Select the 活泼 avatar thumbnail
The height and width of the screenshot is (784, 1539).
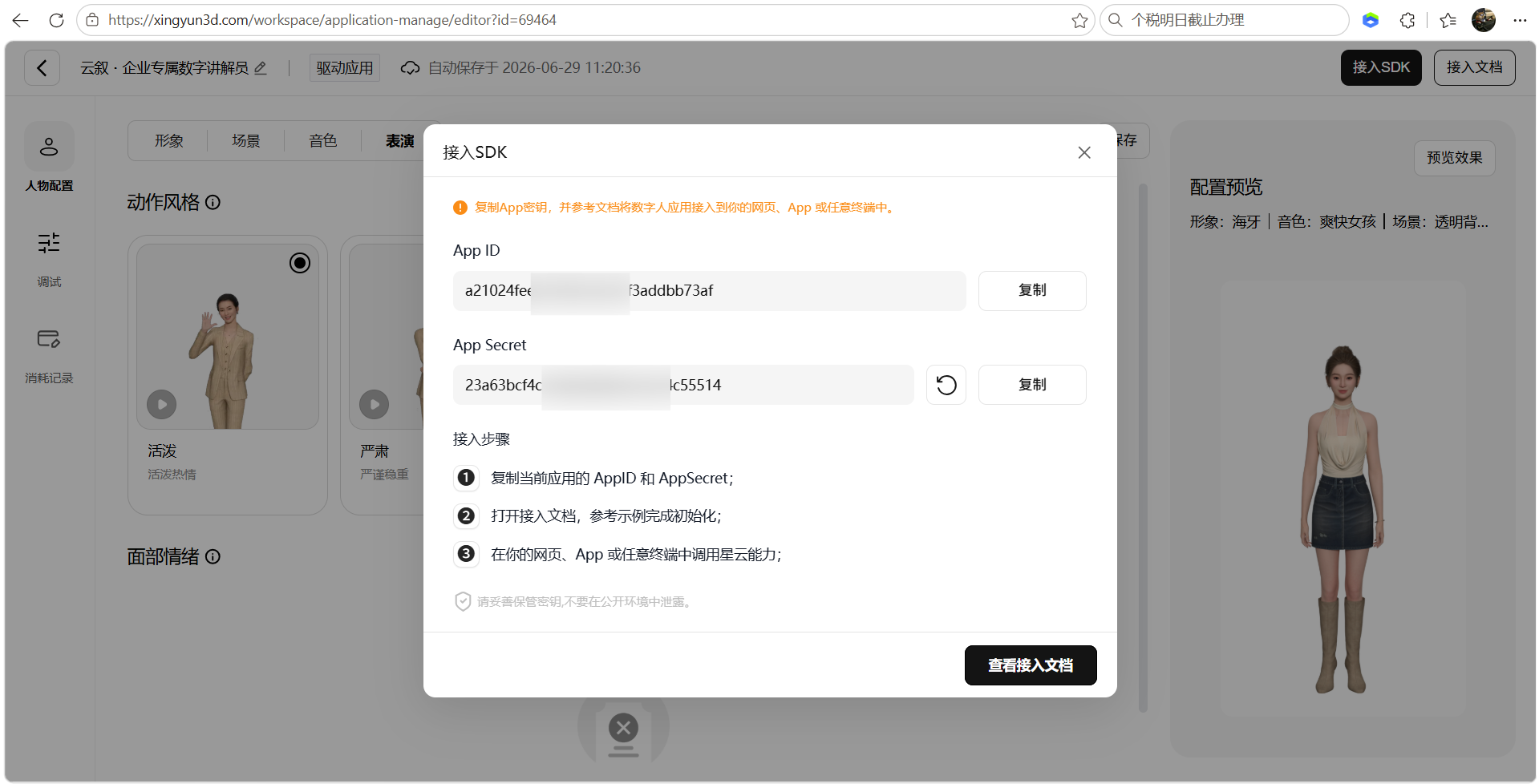click(228, 337)
